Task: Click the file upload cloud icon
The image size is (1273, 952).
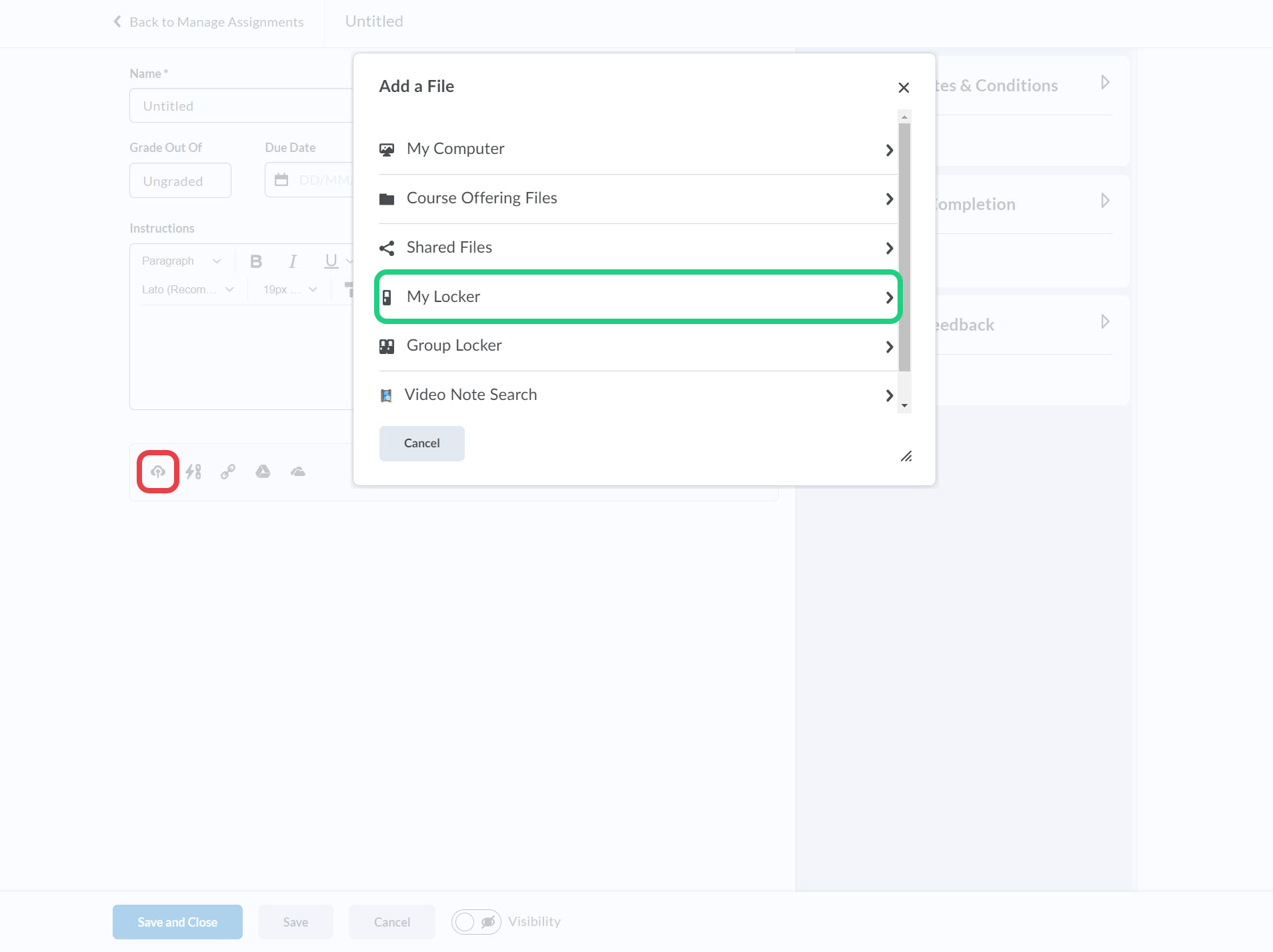Action: (x=158, y=472)
